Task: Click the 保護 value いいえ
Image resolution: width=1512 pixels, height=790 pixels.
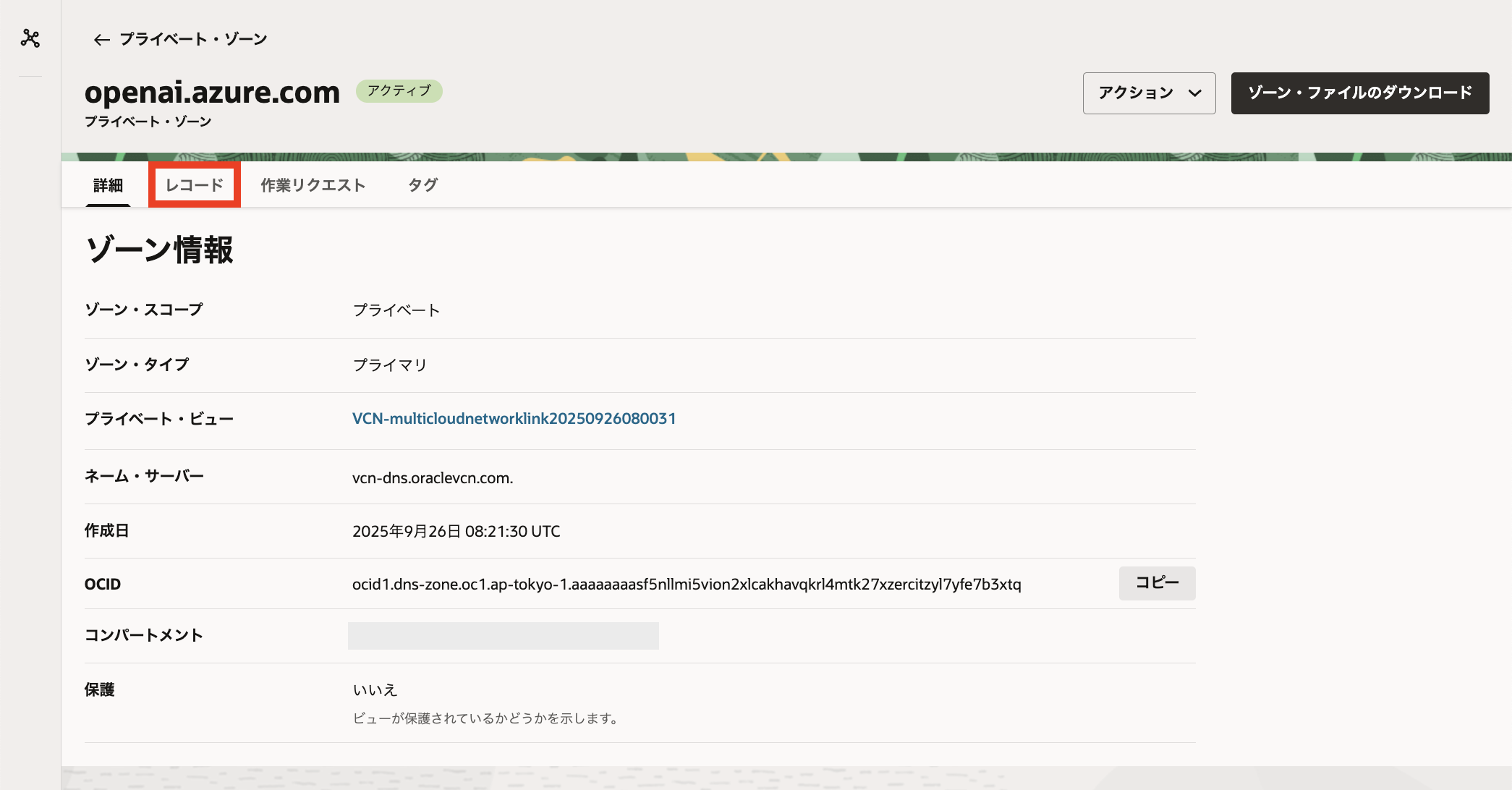Action: pos(375,690)
